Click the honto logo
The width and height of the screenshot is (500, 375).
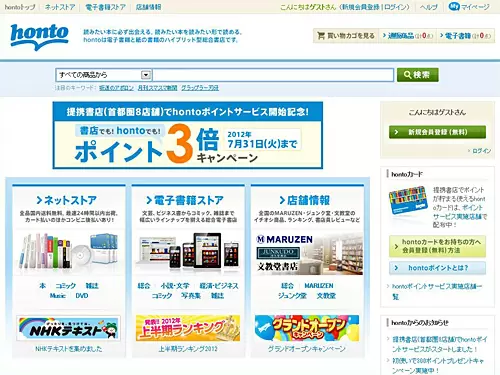click(x=39, y=36)
